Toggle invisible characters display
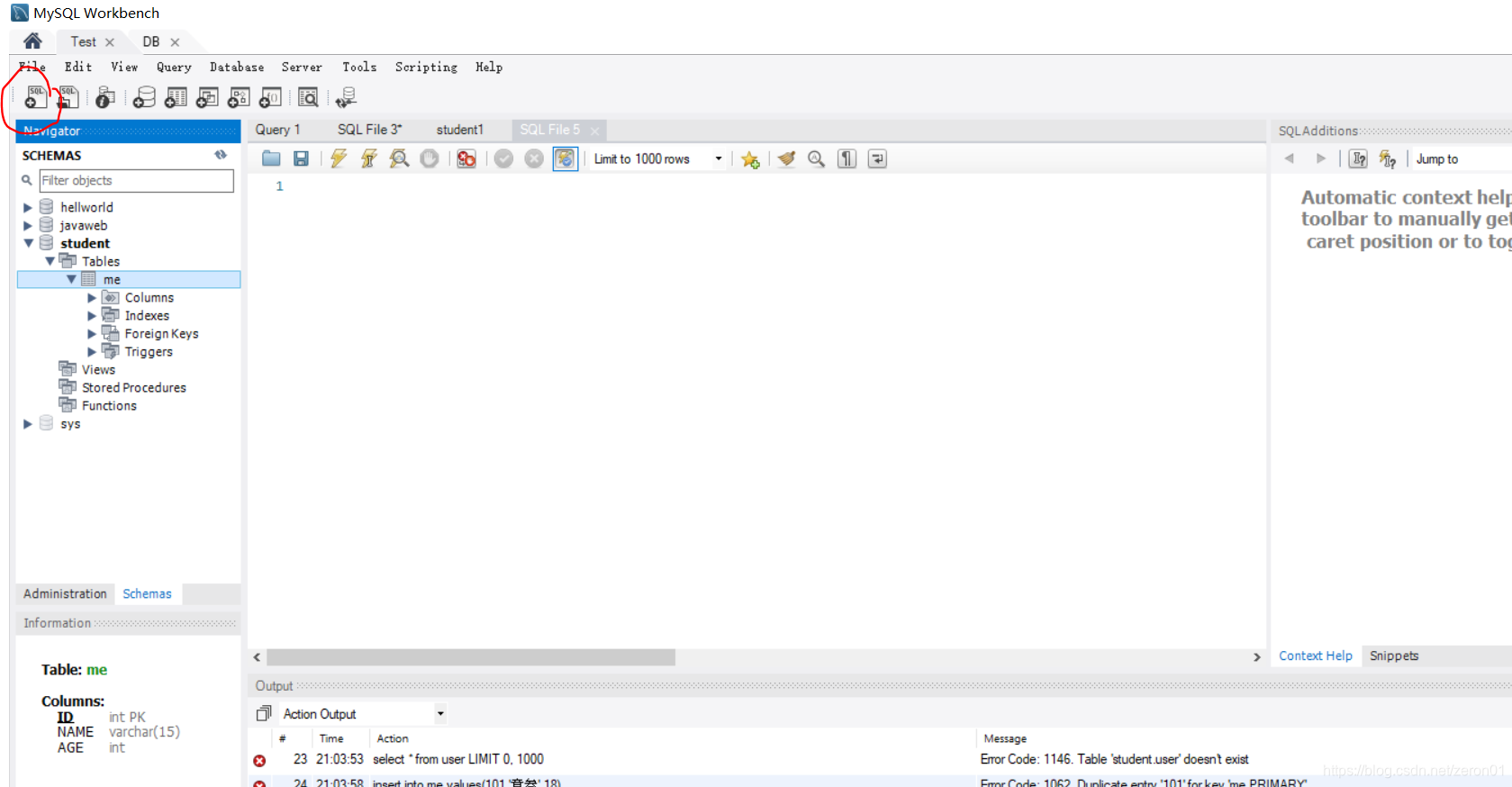1512x787 pixels. coord(847,158)
